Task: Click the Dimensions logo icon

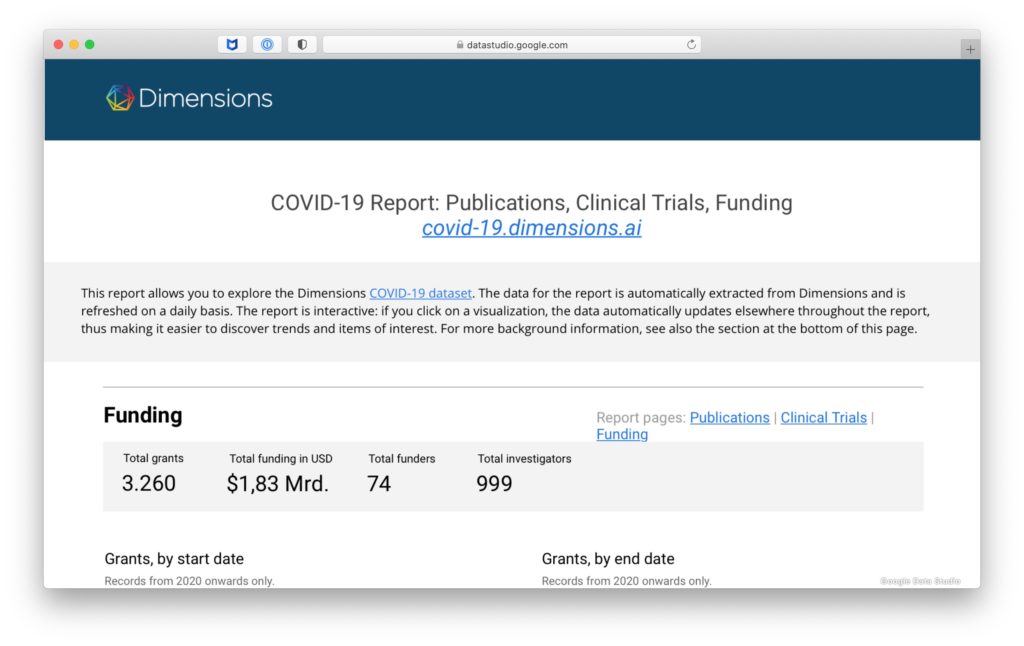Action: [120, 98]
